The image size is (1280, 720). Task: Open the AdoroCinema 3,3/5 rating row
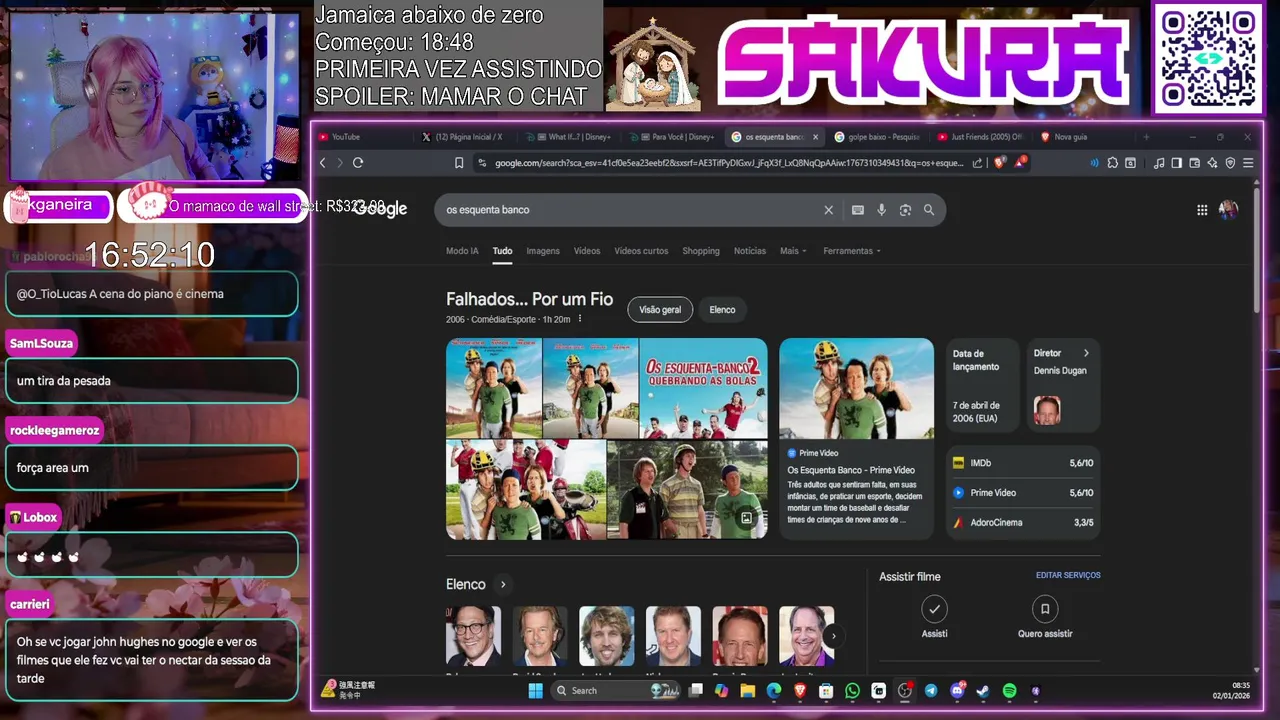(1023, 522)
